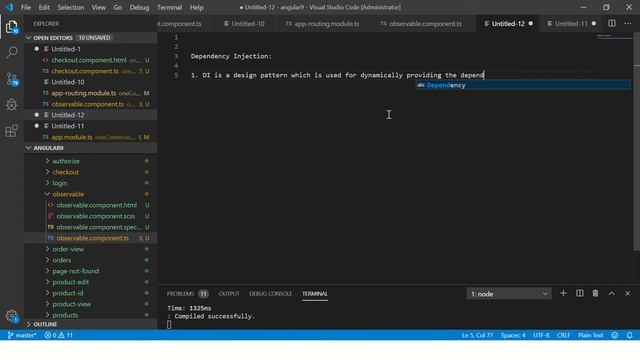Change indentation Spaces: 4 setting
The image size is (640, 360).
(513, 335)
